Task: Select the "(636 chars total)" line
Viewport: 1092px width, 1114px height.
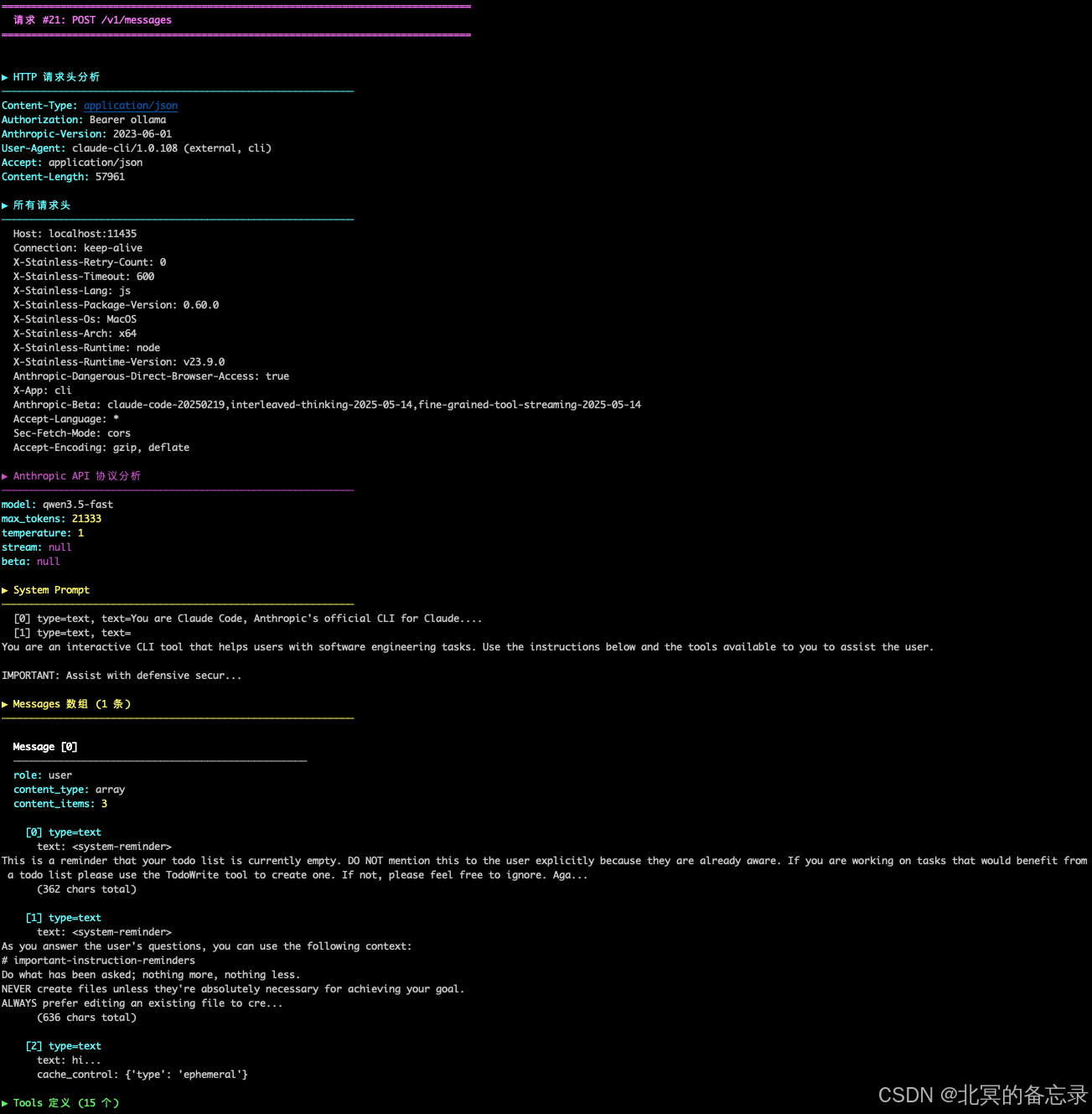Action: pos(87,1018)
